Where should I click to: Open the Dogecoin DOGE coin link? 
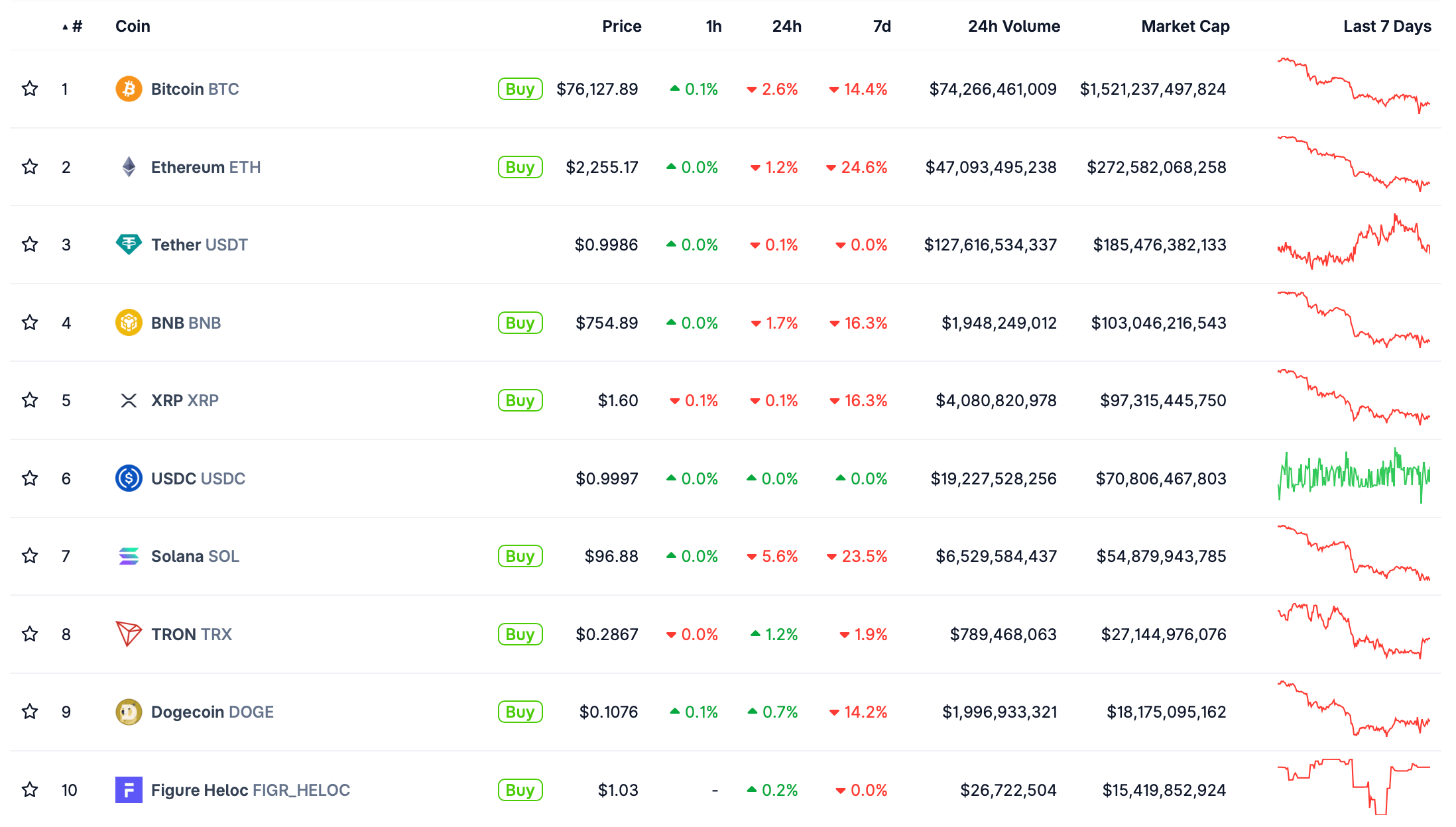pyautogui.click(x=212, y=712)
